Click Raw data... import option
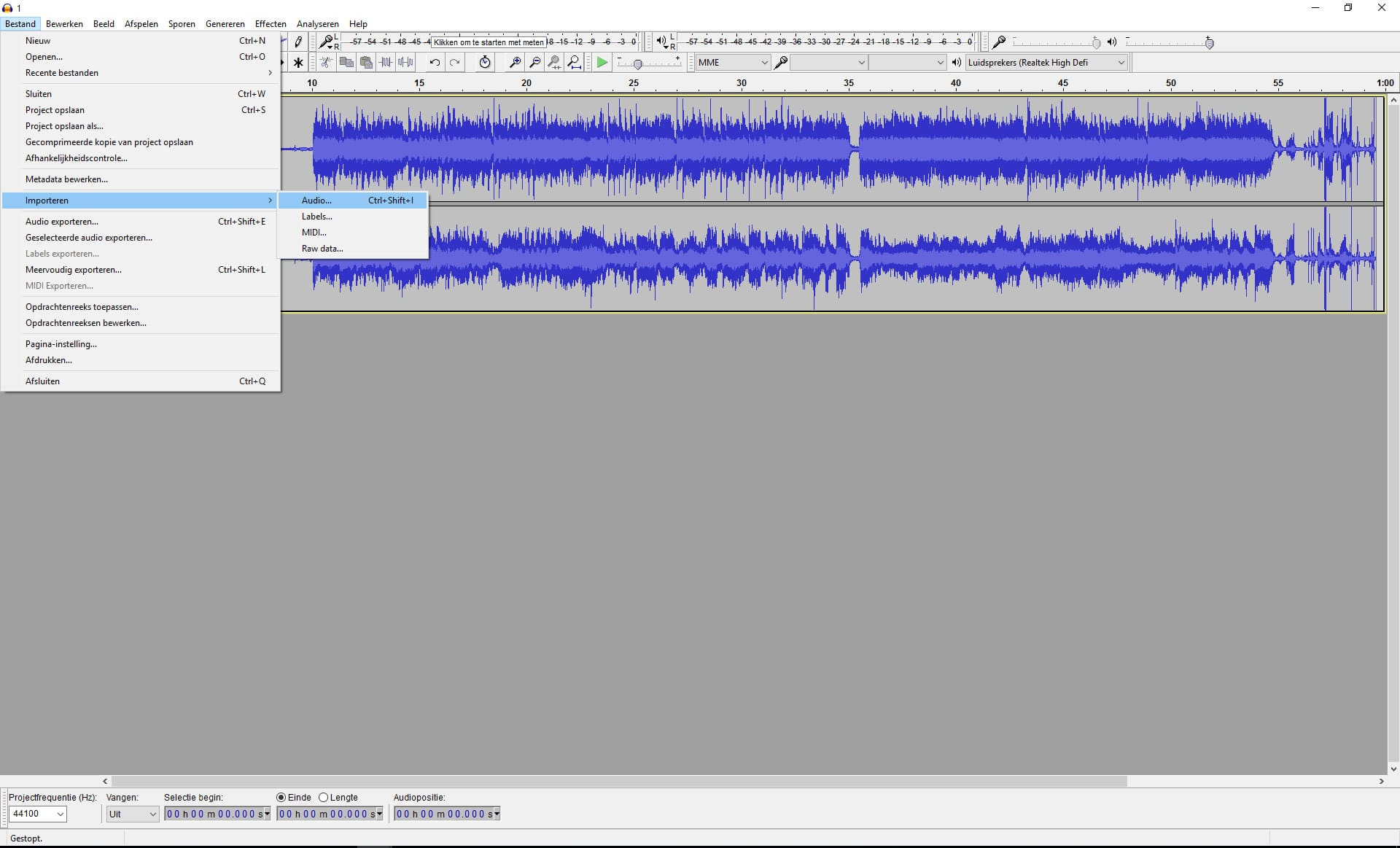The height and width of the screenshot is (848, 1400). 322,249
